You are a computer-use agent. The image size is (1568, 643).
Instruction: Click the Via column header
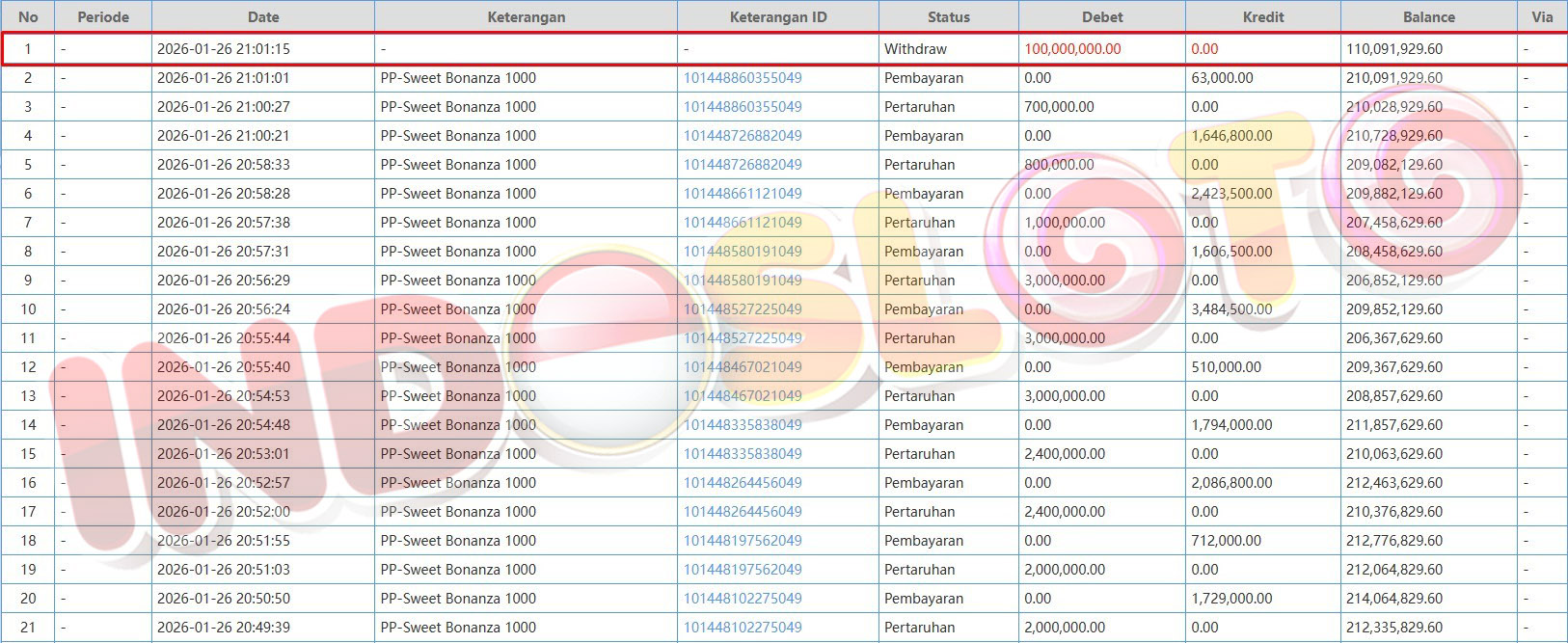coord(1542,16)
